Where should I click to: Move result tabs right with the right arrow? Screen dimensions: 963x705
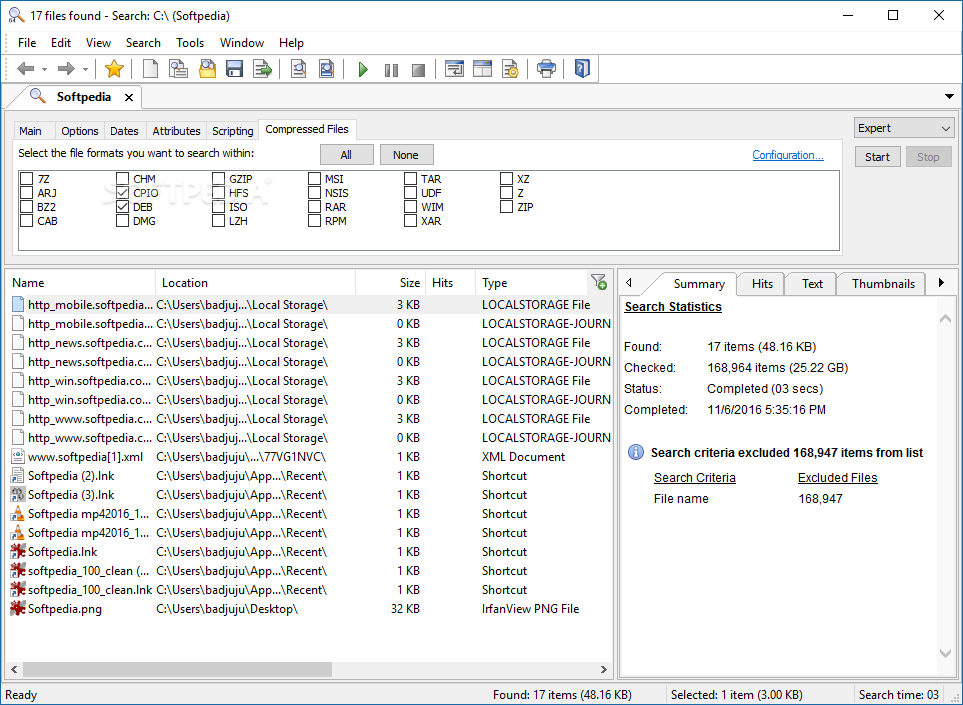942,283
